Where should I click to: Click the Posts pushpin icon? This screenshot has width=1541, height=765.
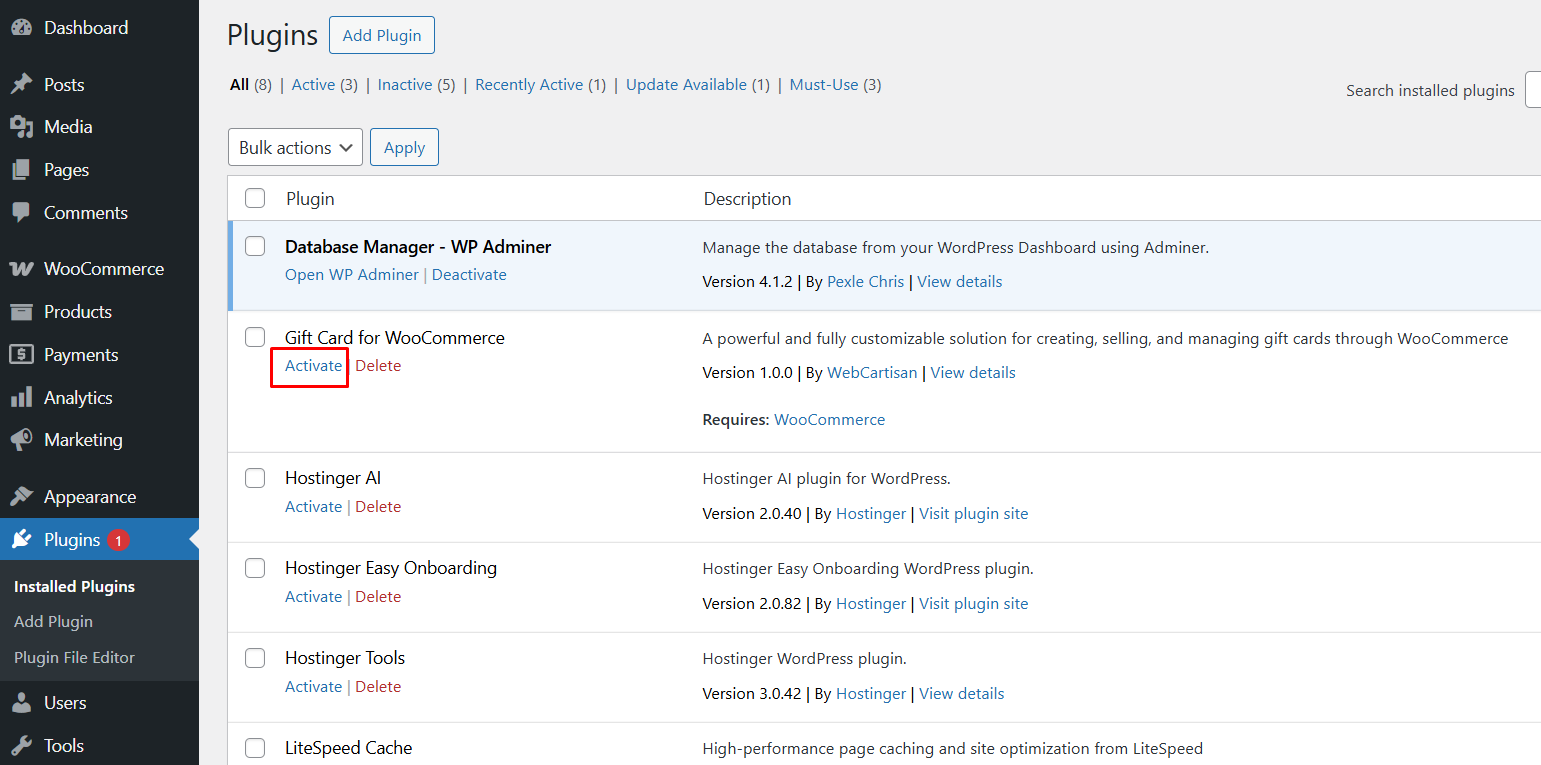pyautogui.click(x=21, y=85)
